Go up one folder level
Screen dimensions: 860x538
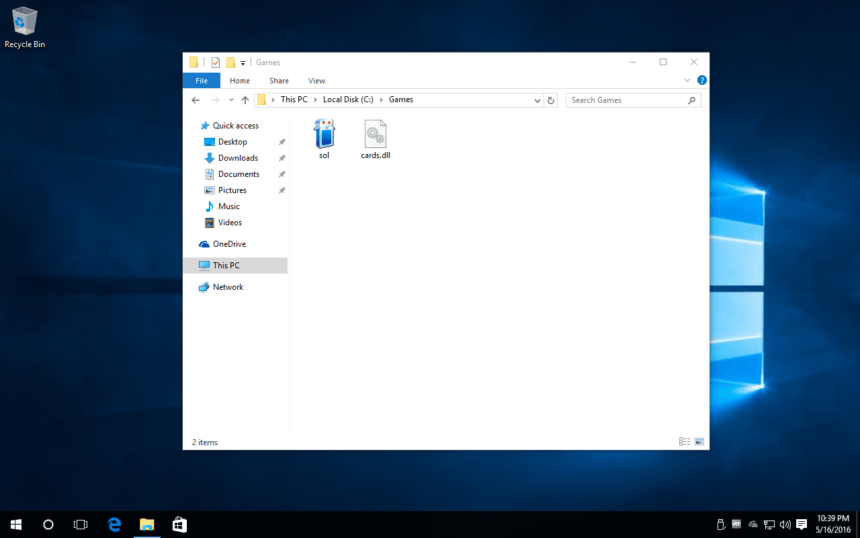point(245,100)
